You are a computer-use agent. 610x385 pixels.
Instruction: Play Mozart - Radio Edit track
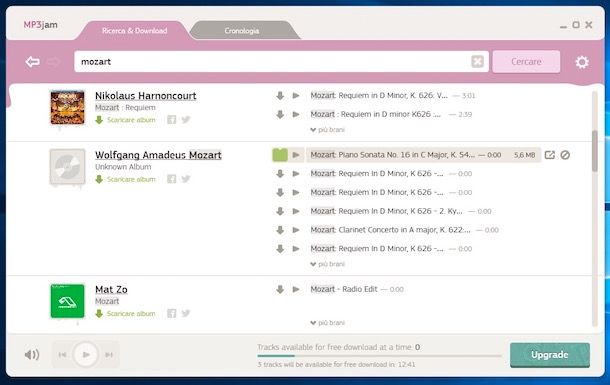tap(296, 289)
